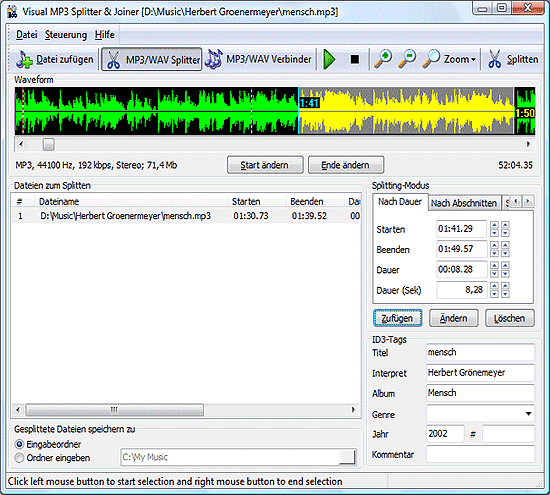The image size is (550, 495).
Task: Stop playback with the black square button
Action: tap(355, 59)
